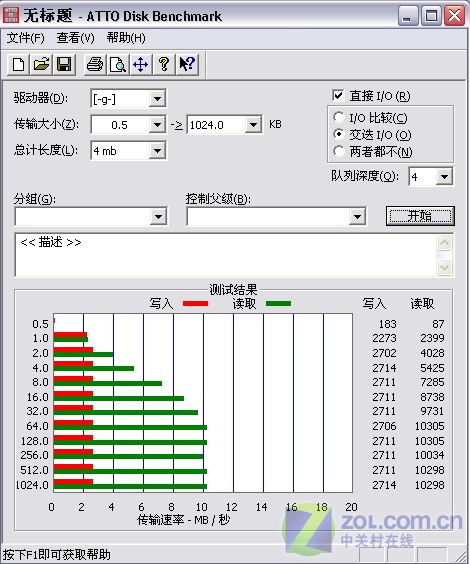The image size is (470, 564).
Task: Click the read value 10034
Action: (429, 455)
